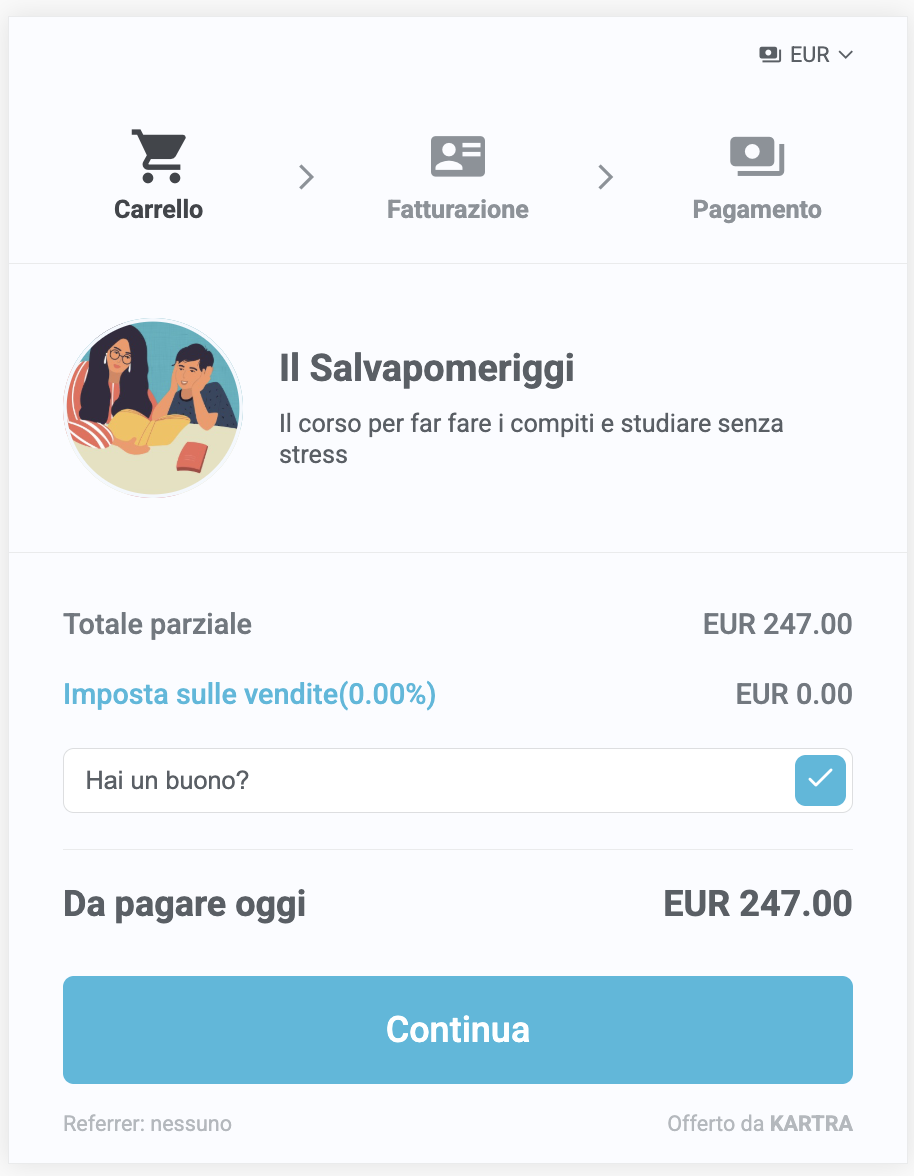Screen dimensions: 914x1176
Task: Apply coupon with the checkmark button
Action: [820, 781]
